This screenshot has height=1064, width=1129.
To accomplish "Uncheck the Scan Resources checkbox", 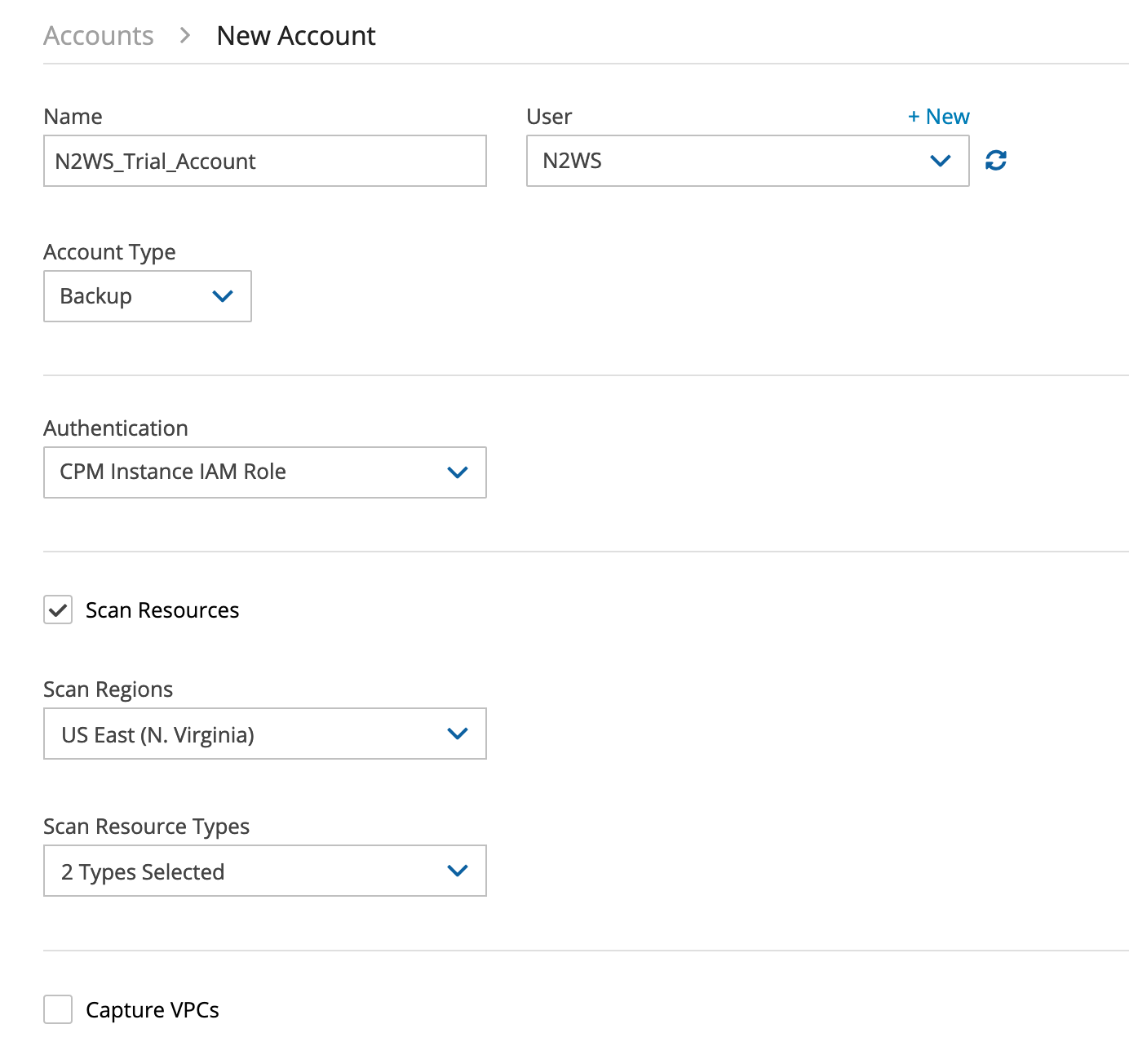I will 58,610.
